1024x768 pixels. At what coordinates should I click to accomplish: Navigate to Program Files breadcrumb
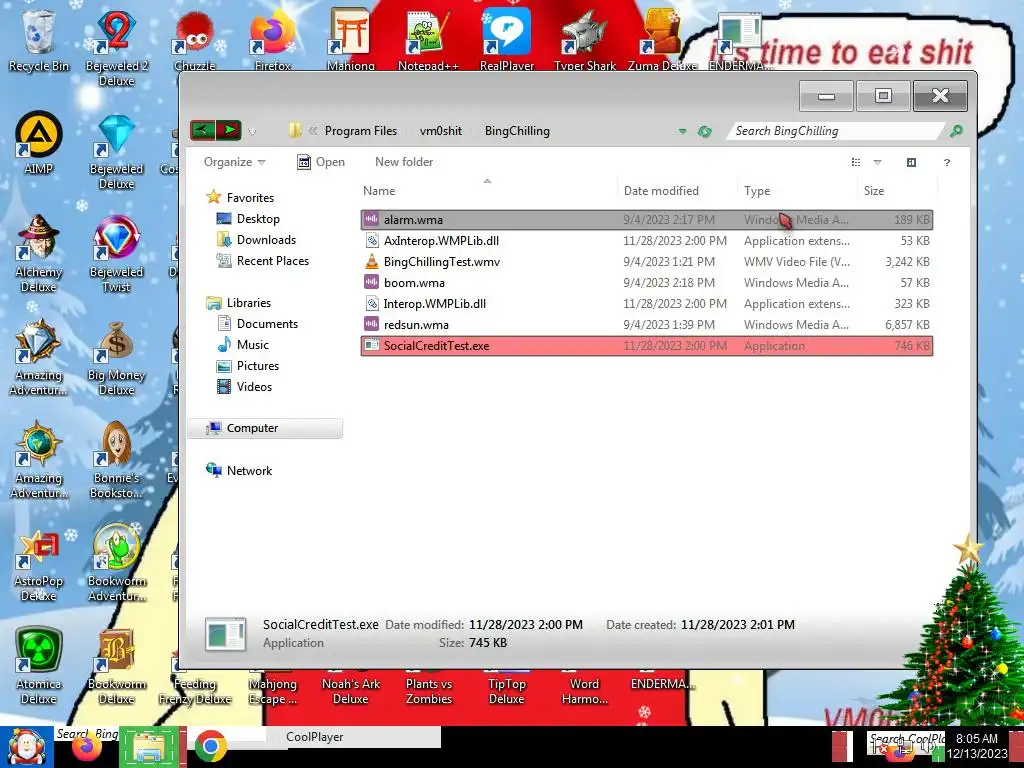(360, 131)
